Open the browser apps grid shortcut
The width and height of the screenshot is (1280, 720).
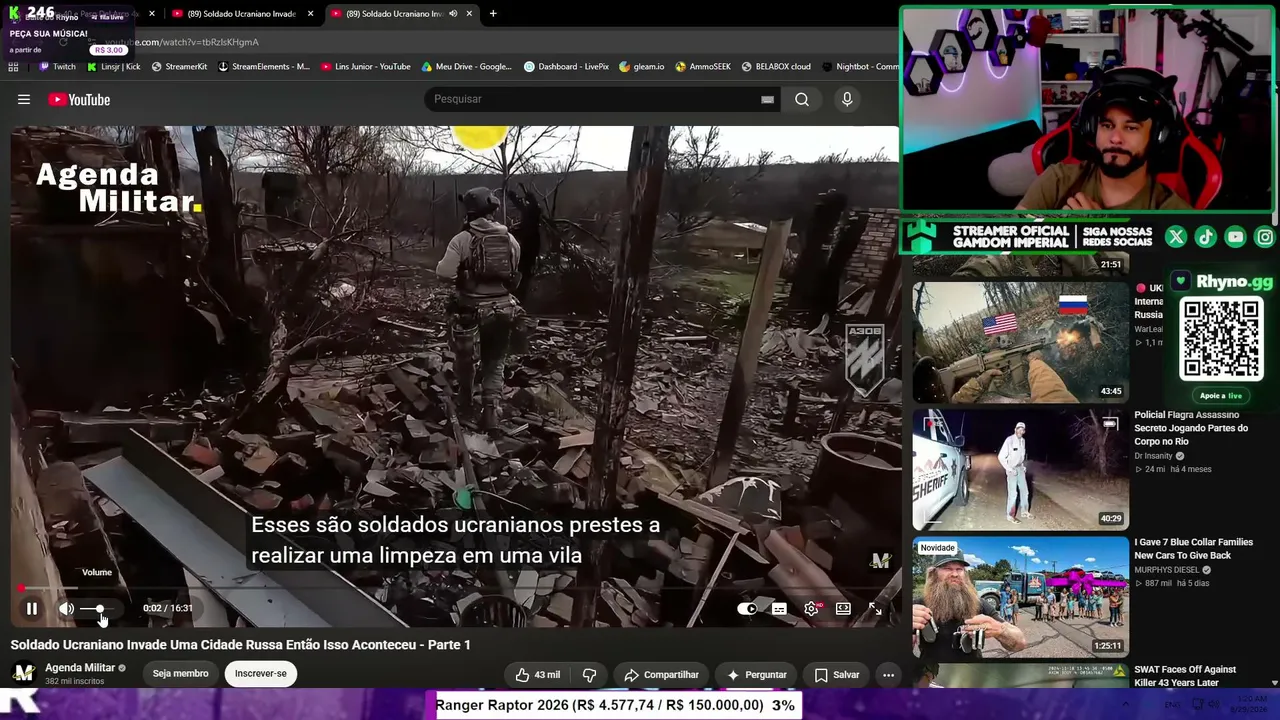13,67
